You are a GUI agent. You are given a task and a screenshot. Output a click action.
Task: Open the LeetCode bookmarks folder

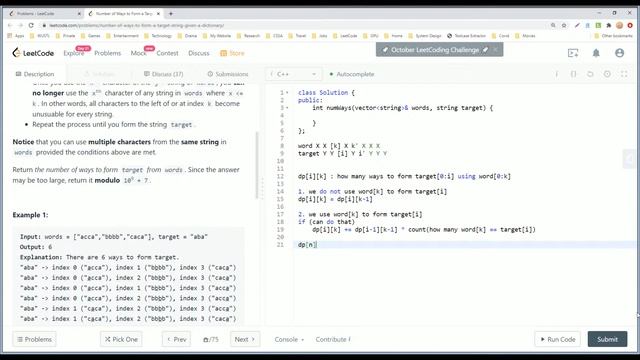[345, 36]
